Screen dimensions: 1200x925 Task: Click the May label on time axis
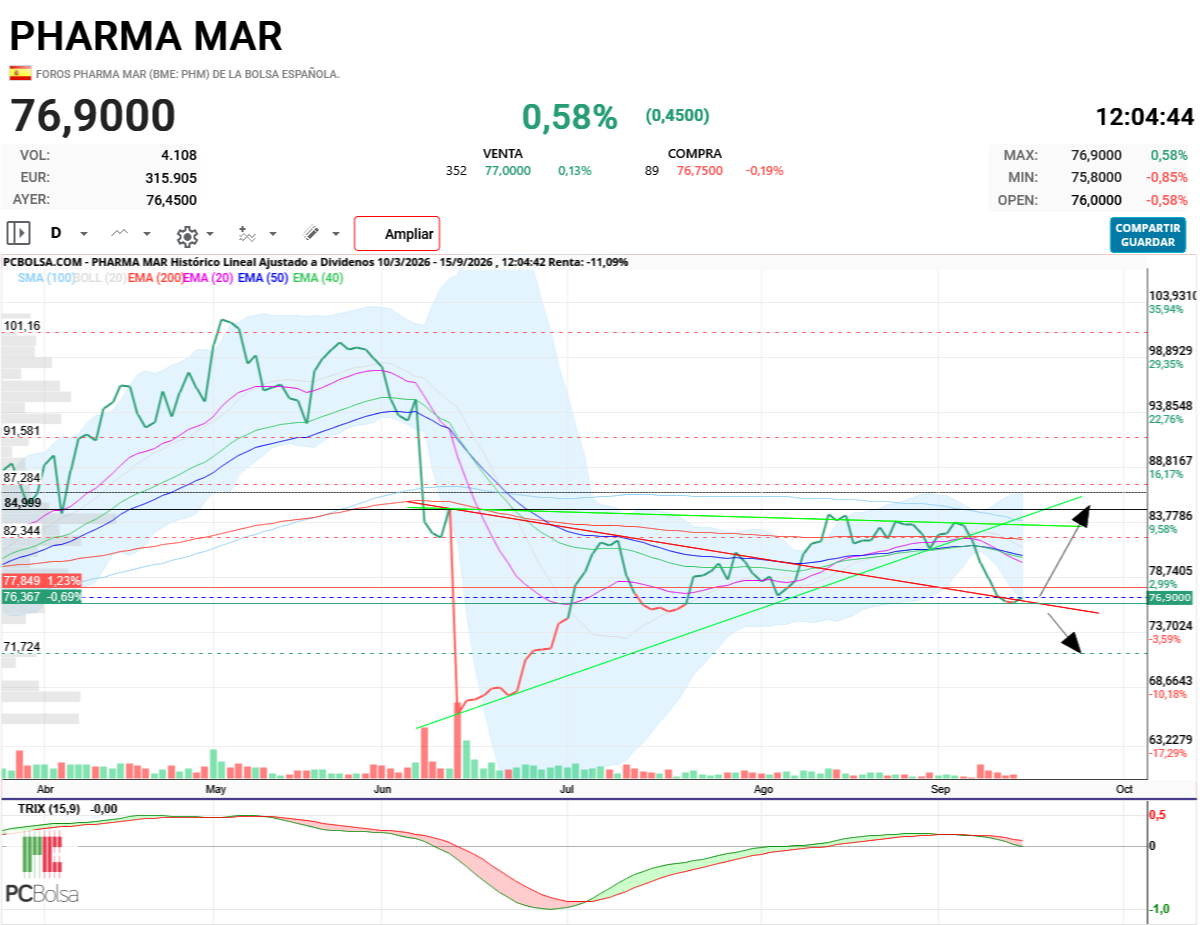[x=215, y=789]
